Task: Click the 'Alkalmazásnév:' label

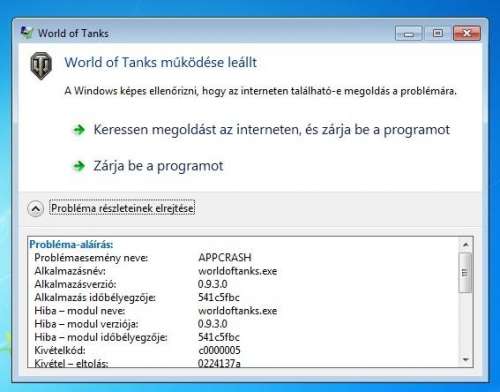Action: [70, 271]
